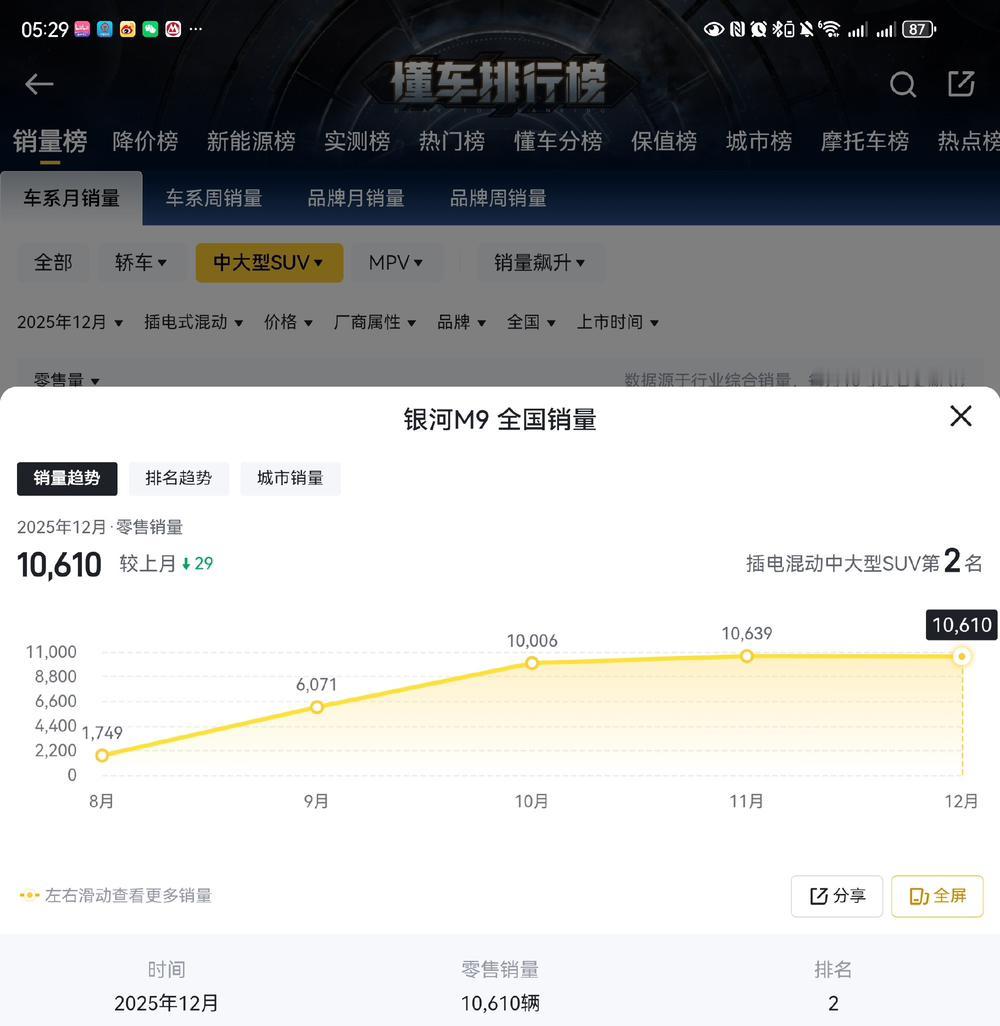
Task: Open the 插电式混动 filter dropdown
Action: coord(194,322)
